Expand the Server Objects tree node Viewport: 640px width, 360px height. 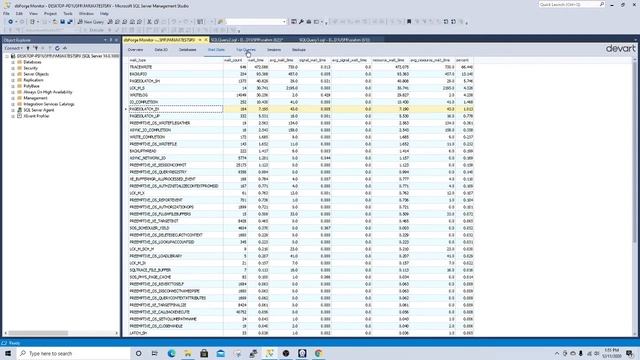tap(13, 74)
